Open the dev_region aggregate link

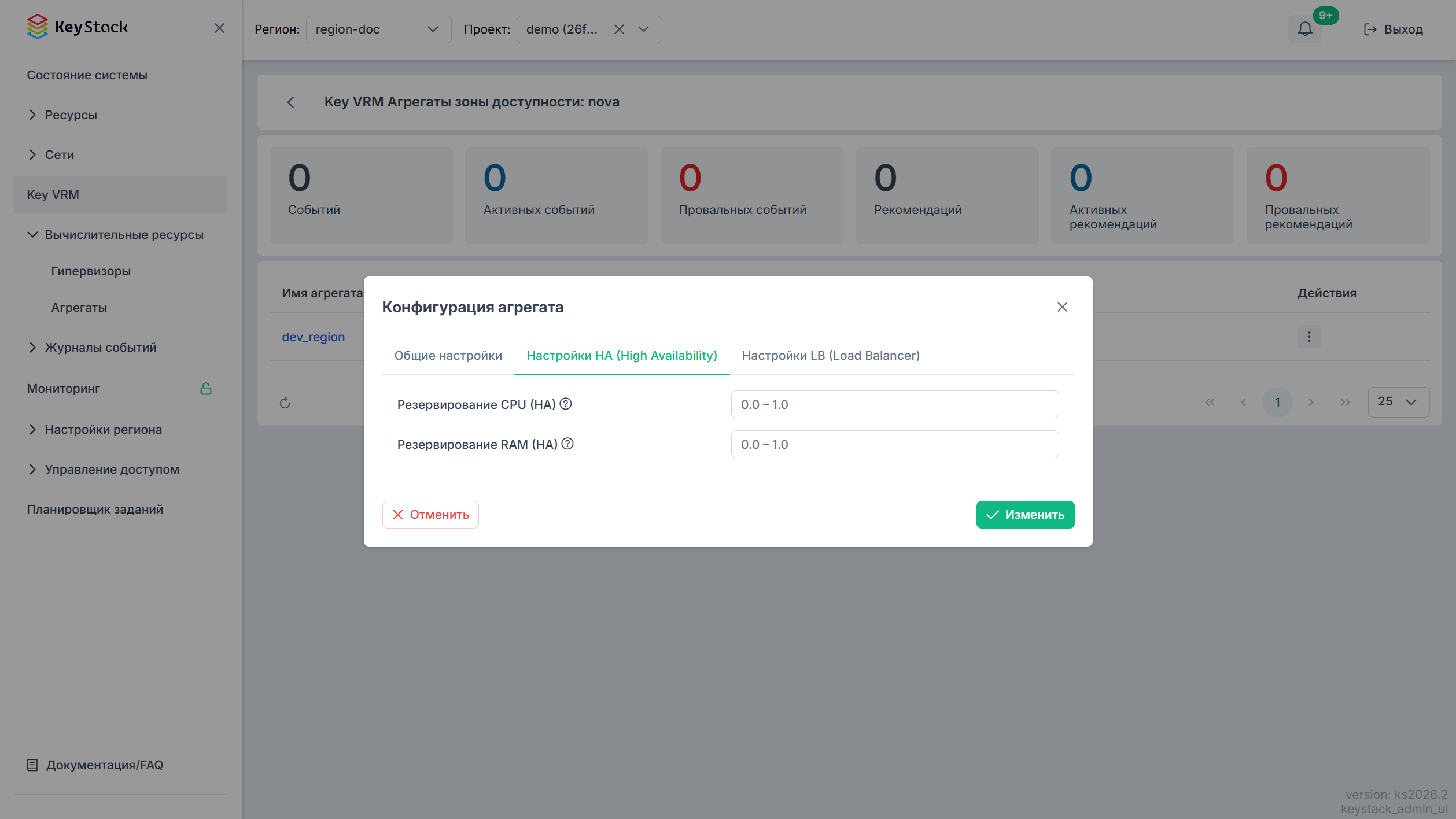[x=313, y=337]
